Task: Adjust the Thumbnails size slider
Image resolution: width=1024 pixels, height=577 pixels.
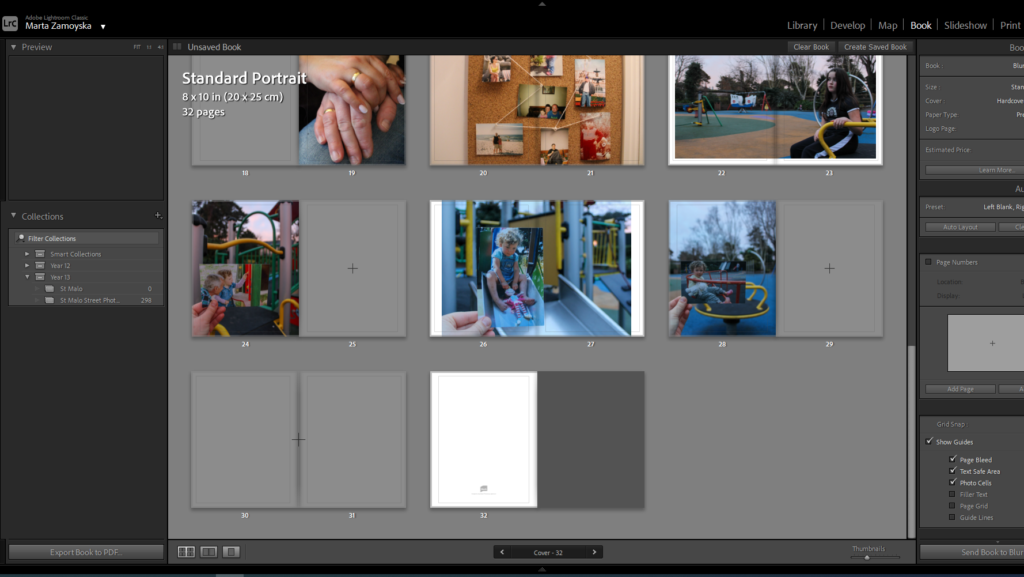Action: pyautogui.click(x=867, y=557)
